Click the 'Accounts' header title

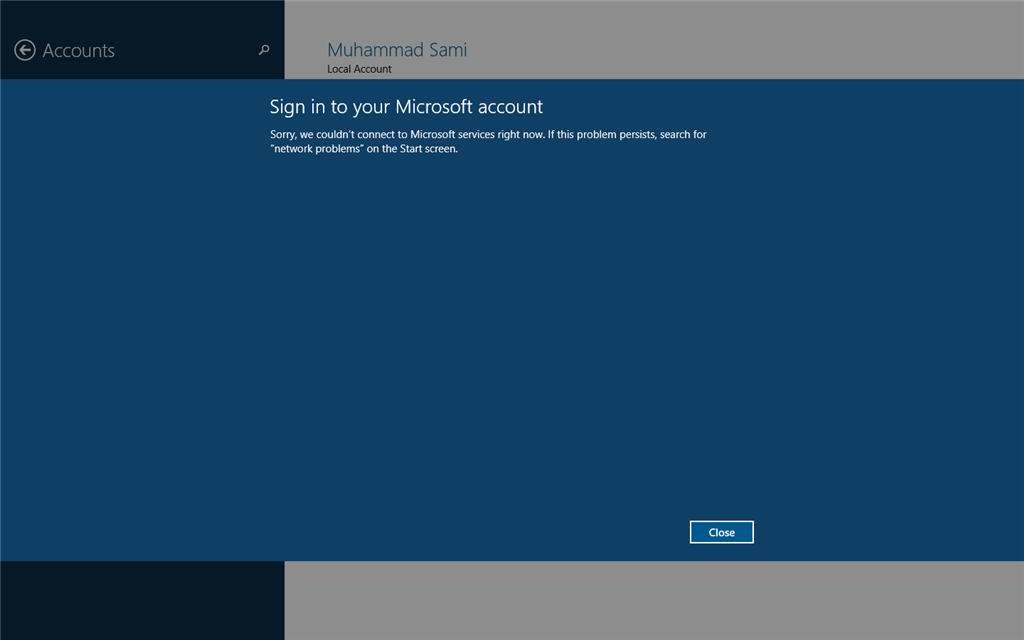click(78, 50)
